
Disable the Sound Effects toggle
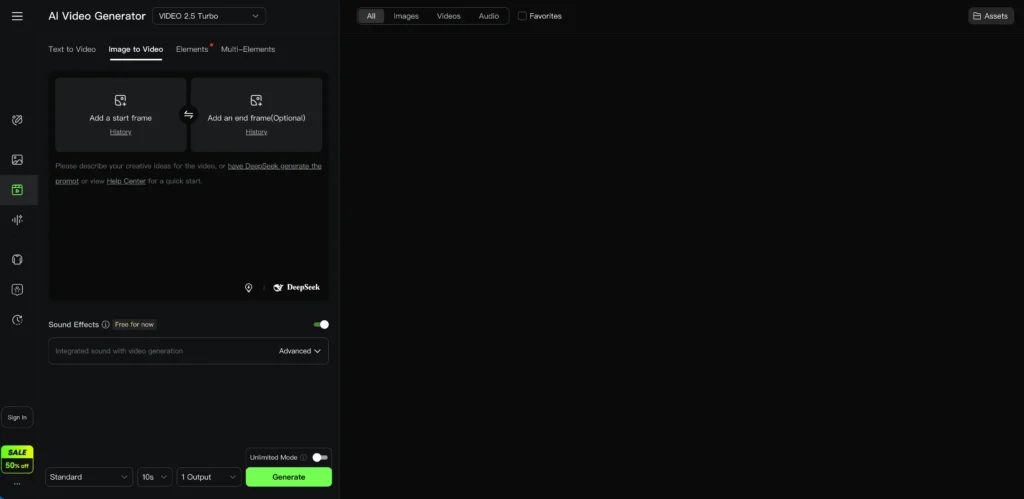coord(321,324)
